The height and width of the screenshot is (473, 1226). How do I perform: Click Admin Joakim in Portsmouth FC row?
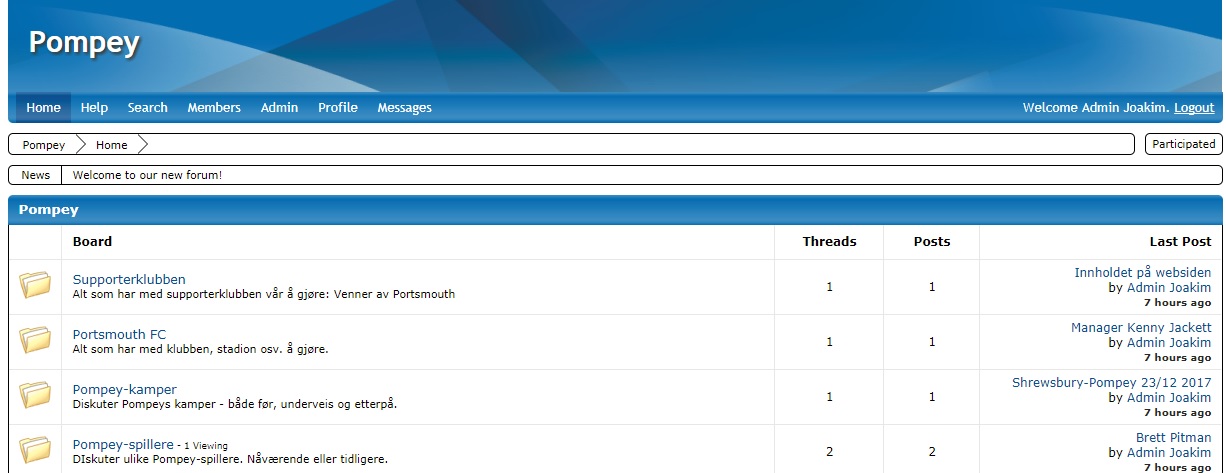(x=1169, y=342)
